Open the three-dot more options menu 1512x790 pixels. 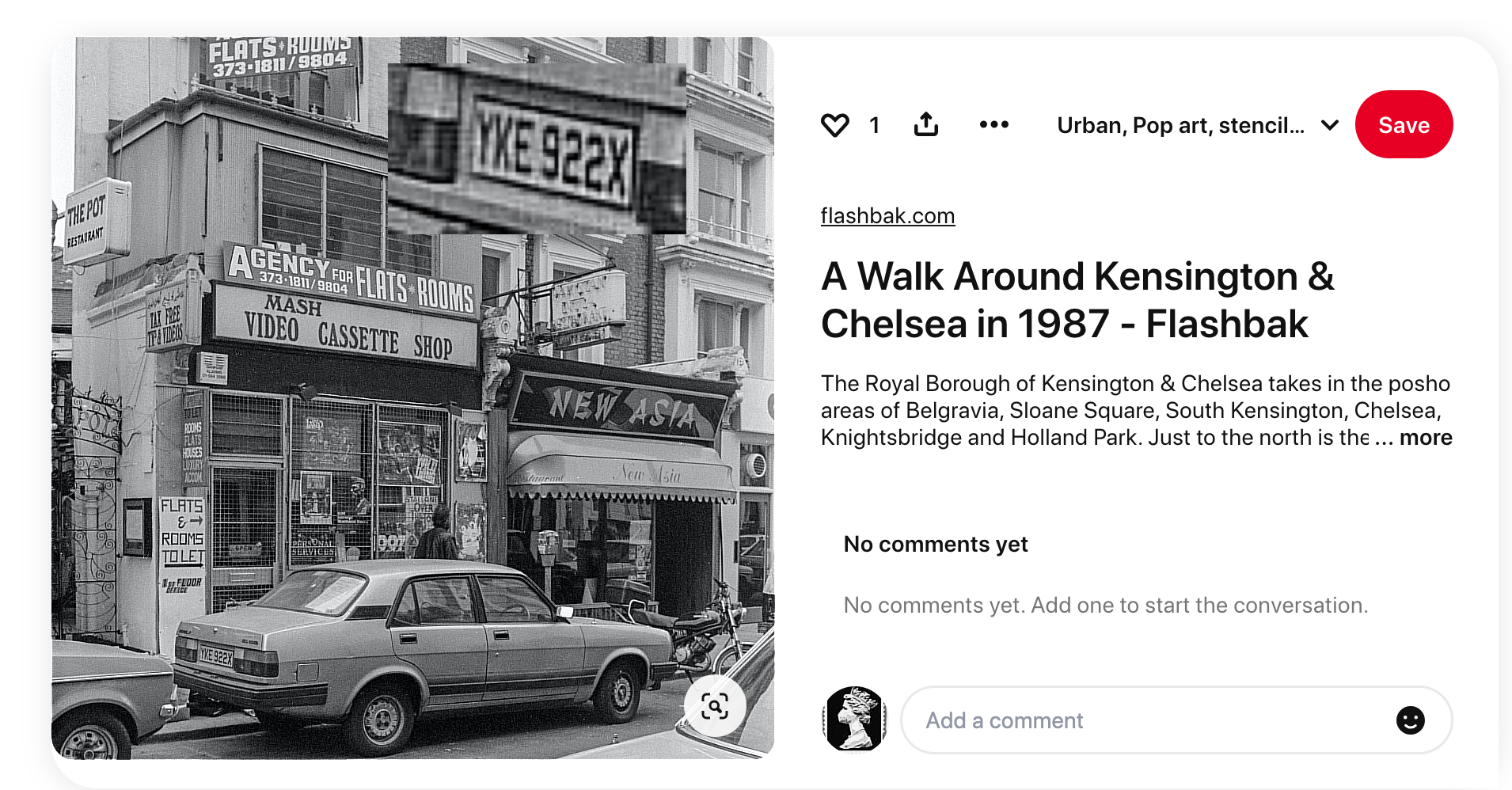click(x=993, y=124)
